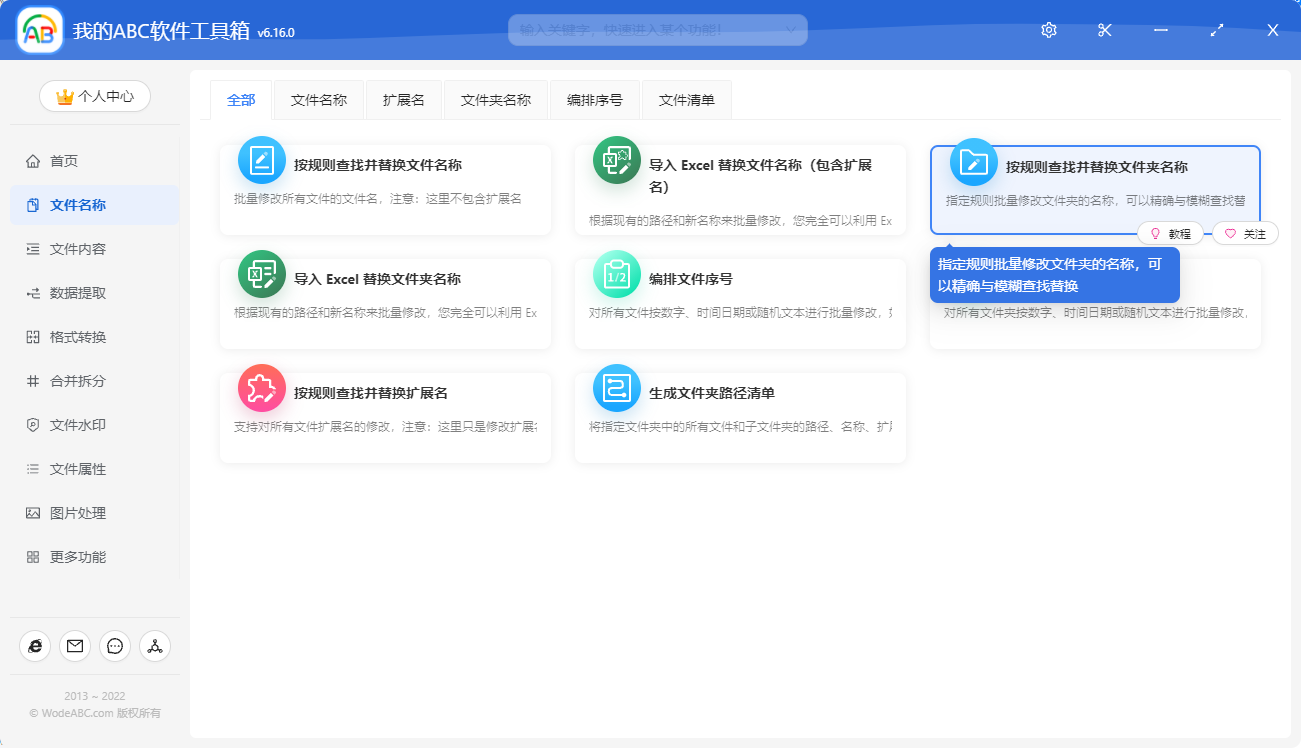Open the search keyword dropdown arrow
Image resolution: width=1301 pixels, height=748 pixels.
[793, 30]
